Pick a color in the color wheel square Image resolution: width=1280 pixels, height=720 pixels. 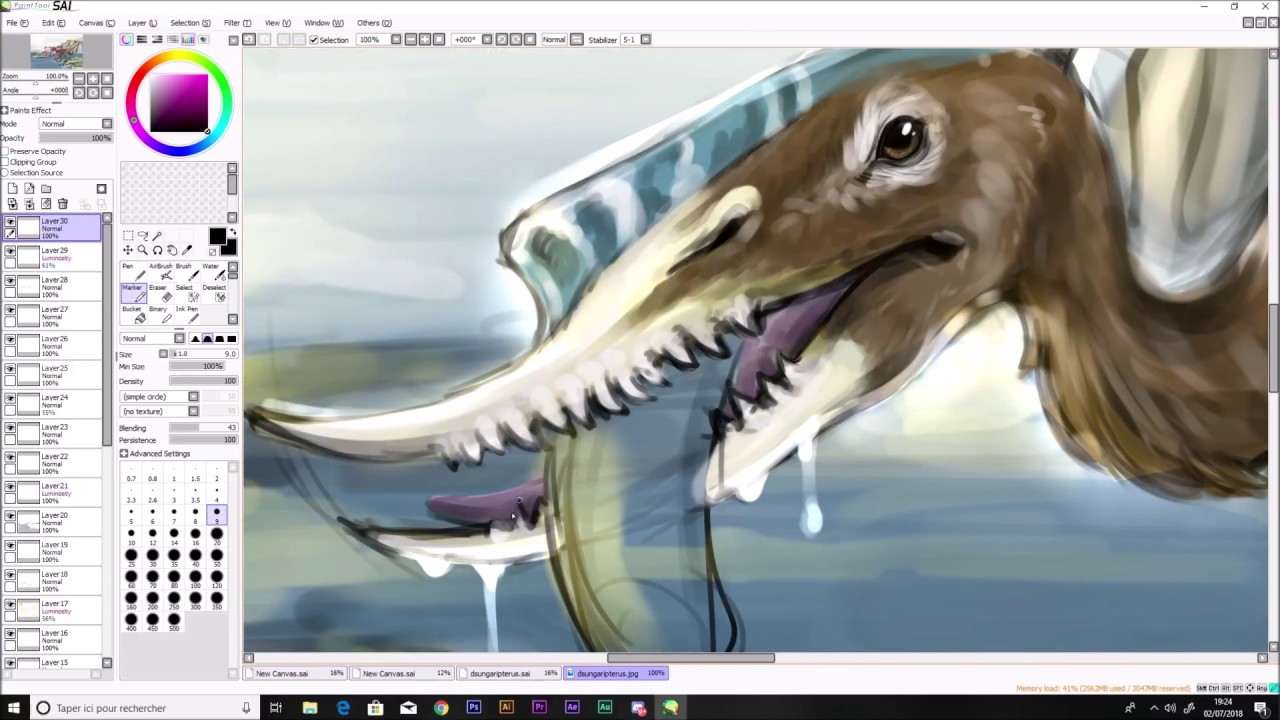coord(179,103)
